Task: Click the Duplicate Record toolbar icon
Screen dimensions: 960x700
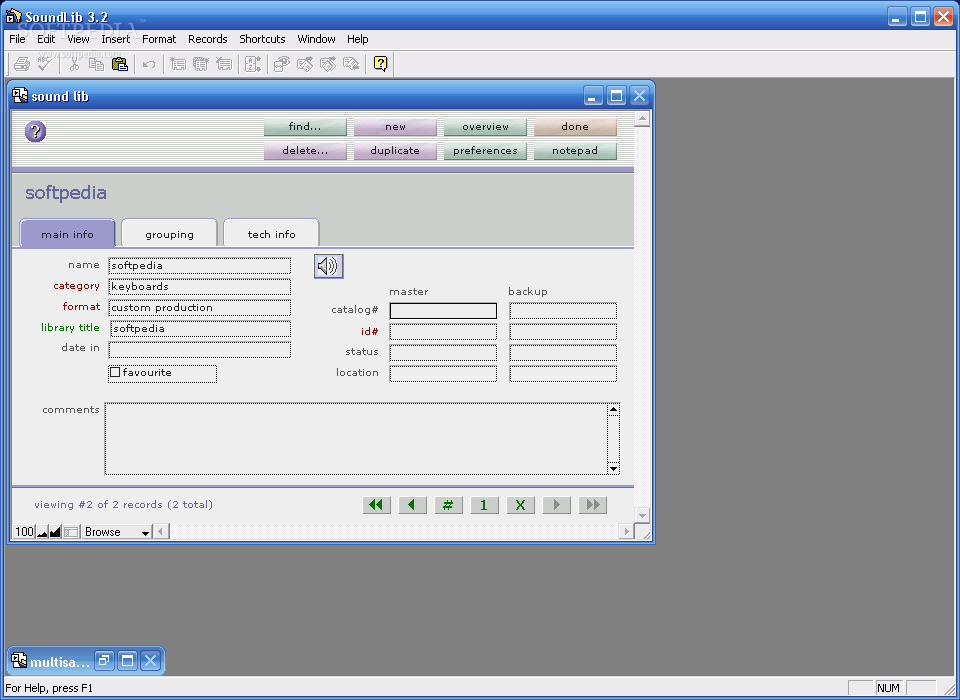Action: [201, 64]
